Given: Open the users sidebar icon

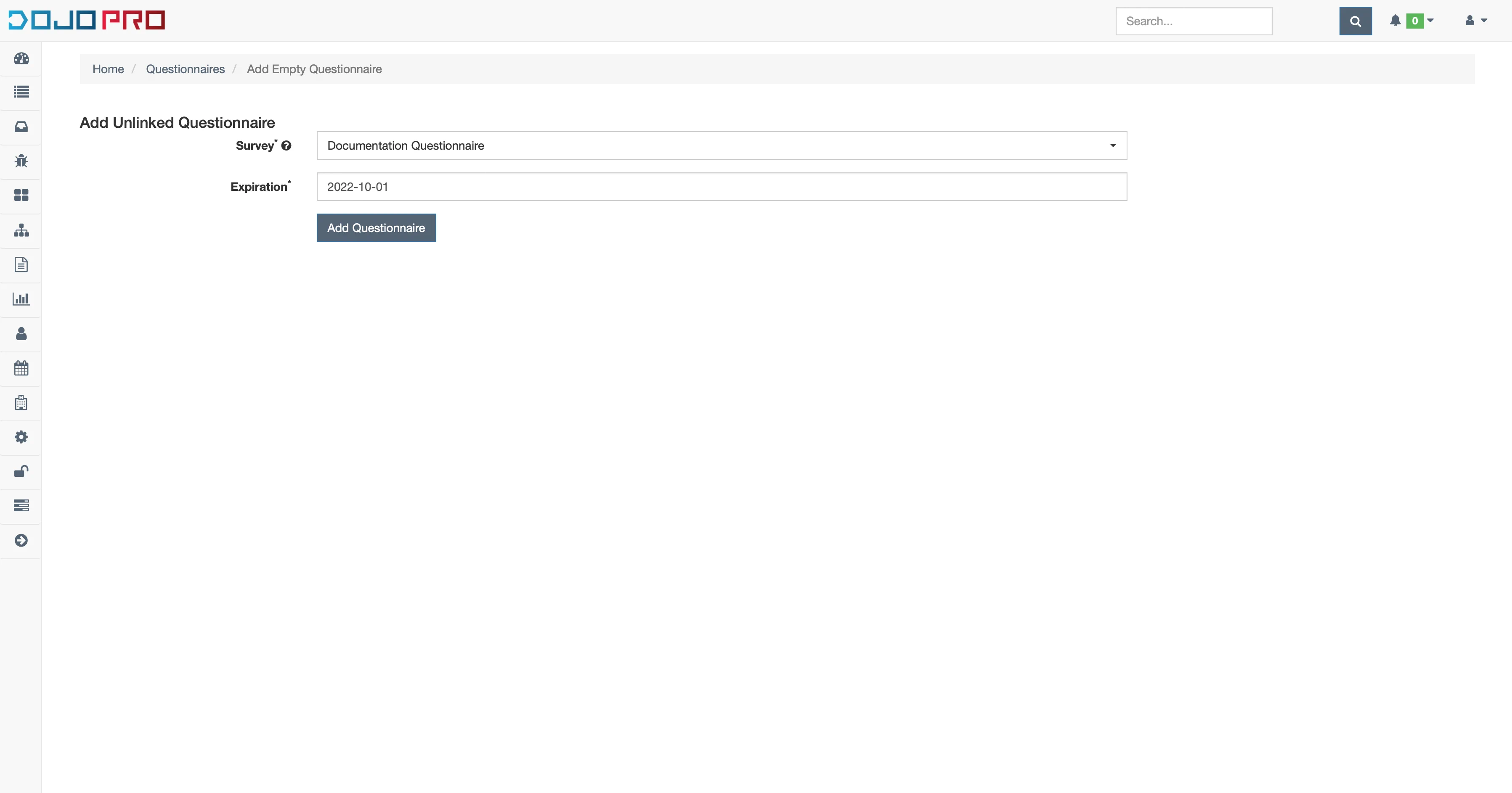Looking at the screenshot, I should 21,334.
